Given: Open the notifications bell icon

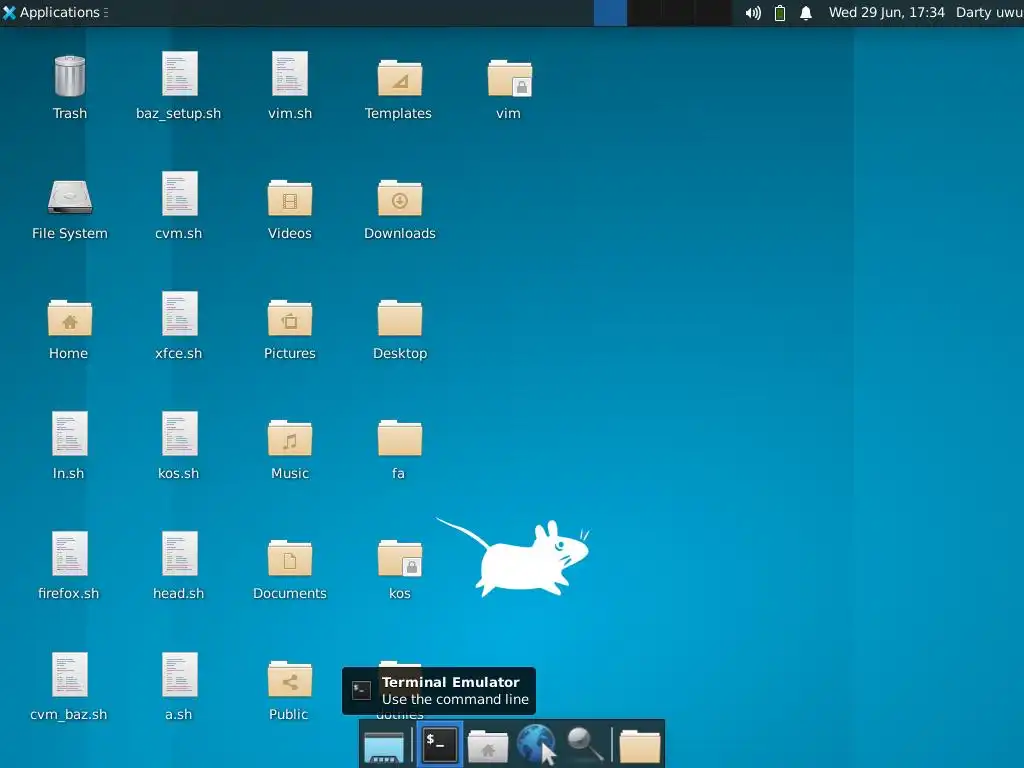Looking at the screenshot, I should point(806,13).
